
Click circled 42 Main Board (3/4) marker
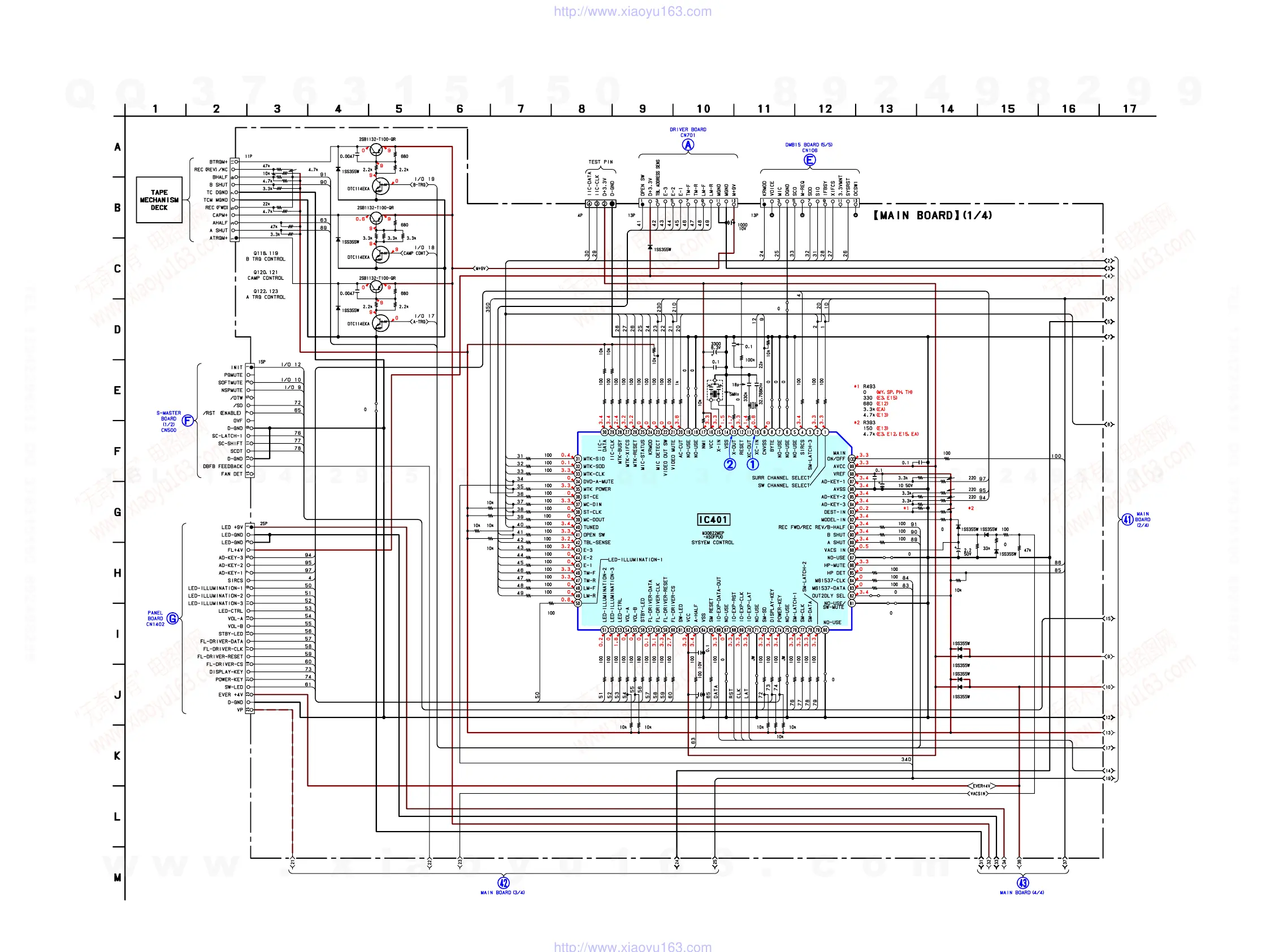(503, 882)
